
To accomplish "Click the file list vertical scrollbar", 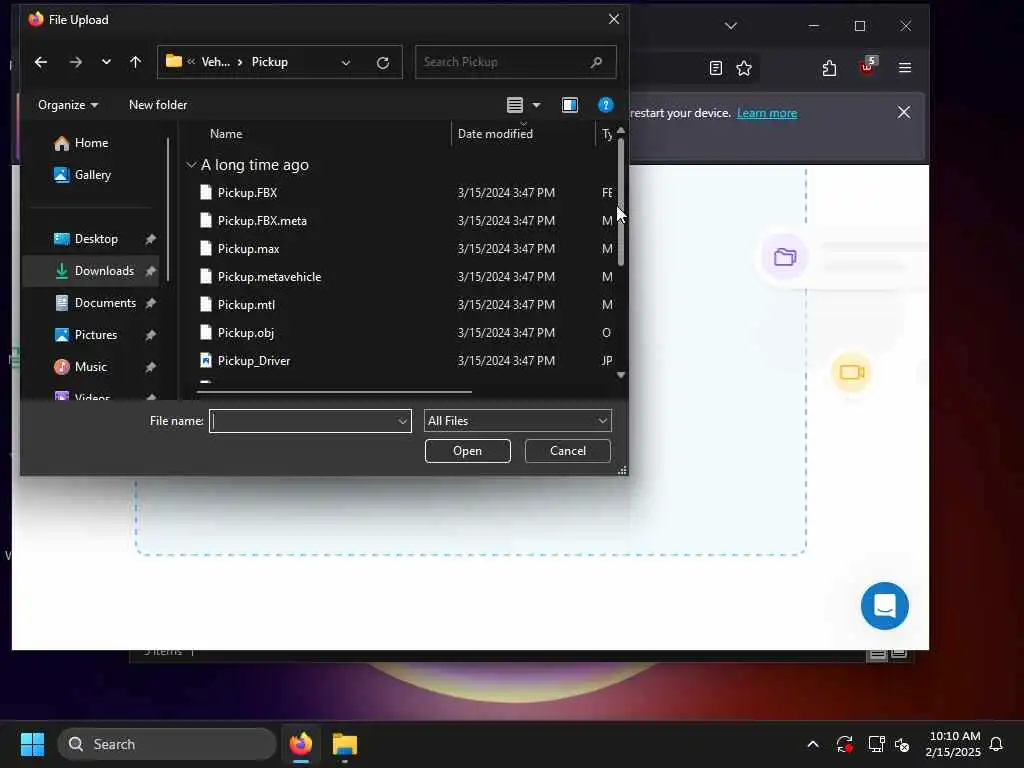I will click(x=620, y=202).
